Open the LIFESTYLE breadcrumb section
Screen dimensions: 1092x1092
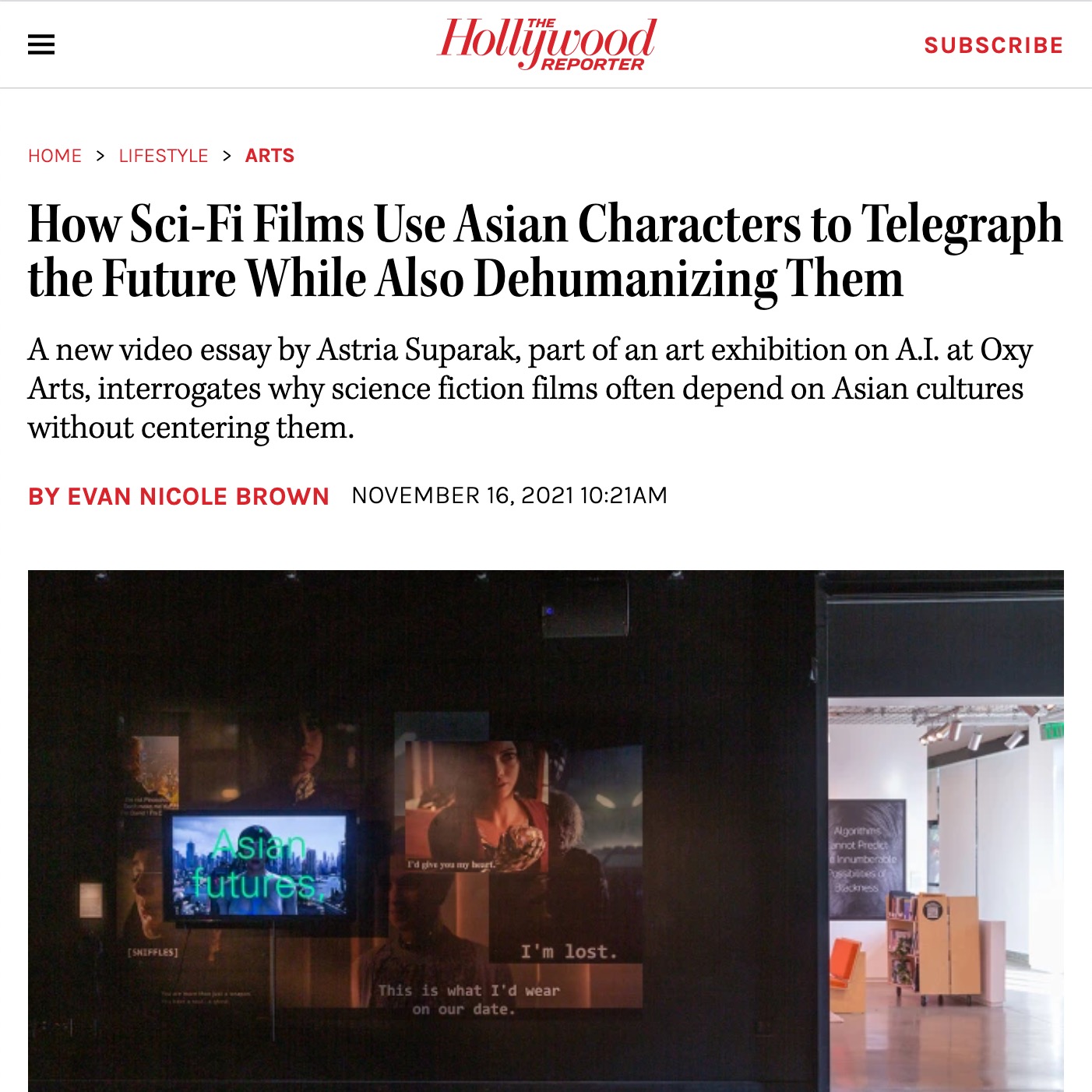click(x=164, y=156)
